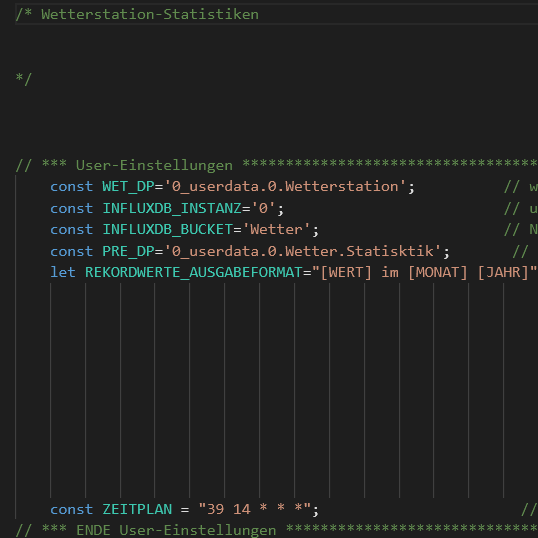Click the '0_userdata.0.Wetterstation' string value
Screen dimensions: 538x538
click(285, 187)
